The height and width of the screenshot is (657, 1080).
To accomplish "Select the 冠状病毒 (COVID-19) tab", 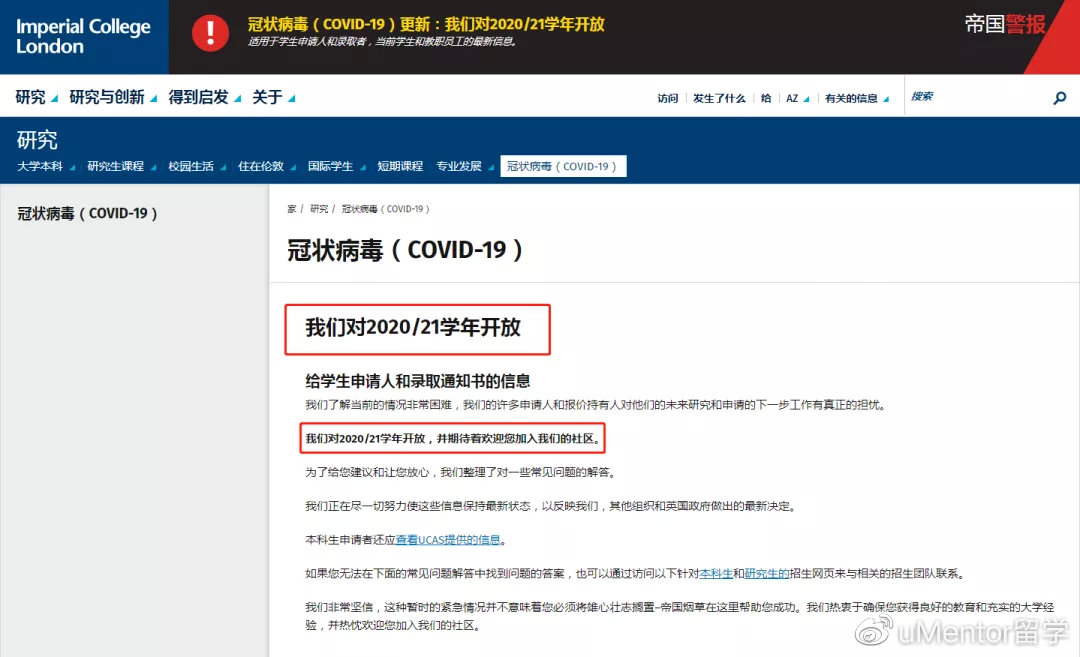I will tap(563, 166).
